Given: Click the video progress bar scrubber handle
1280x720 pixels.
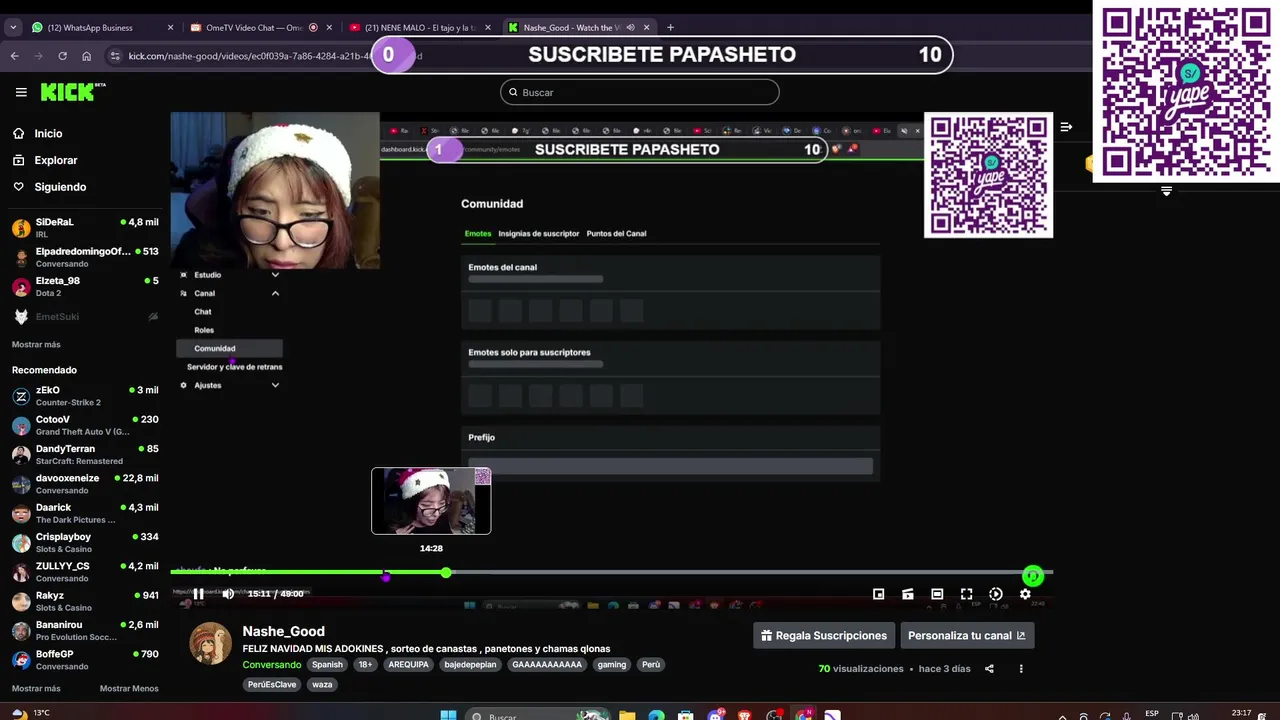Looking at the screenshot, I should [446, 572].
